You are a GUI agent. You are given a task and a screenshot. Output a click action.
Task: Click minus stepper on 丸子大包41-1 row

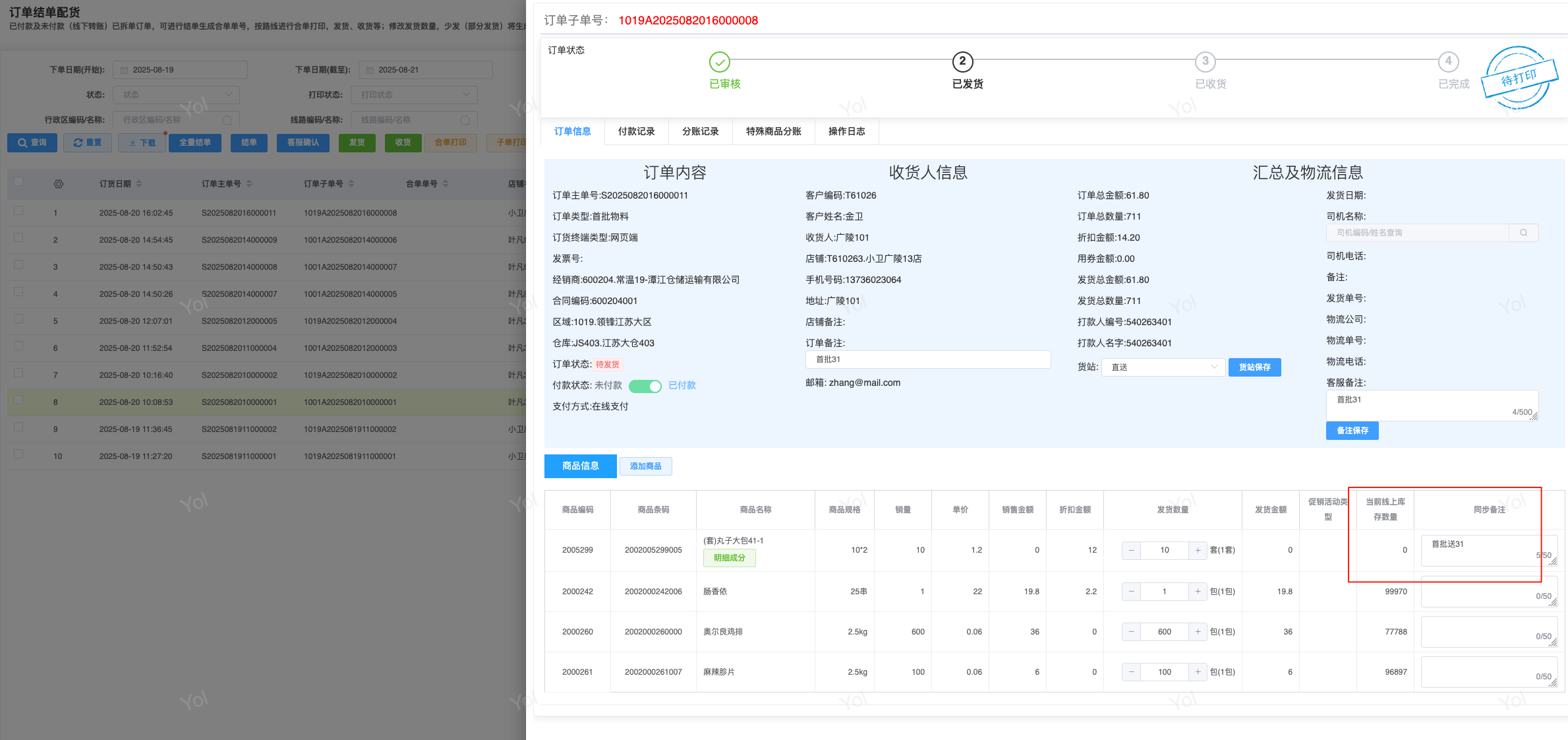click(1131, 550)
